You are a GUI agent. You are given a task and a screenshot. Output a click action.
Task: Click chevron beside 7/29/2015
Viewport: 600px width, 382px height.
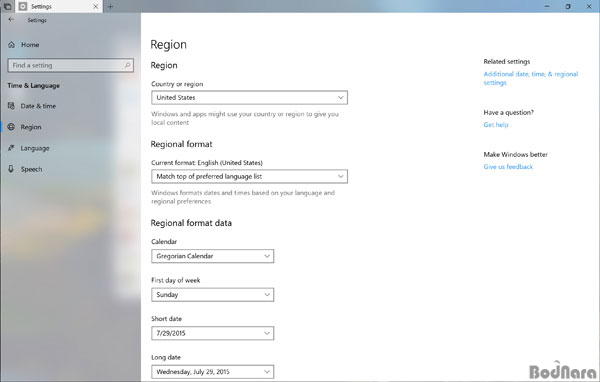[267, 333]
